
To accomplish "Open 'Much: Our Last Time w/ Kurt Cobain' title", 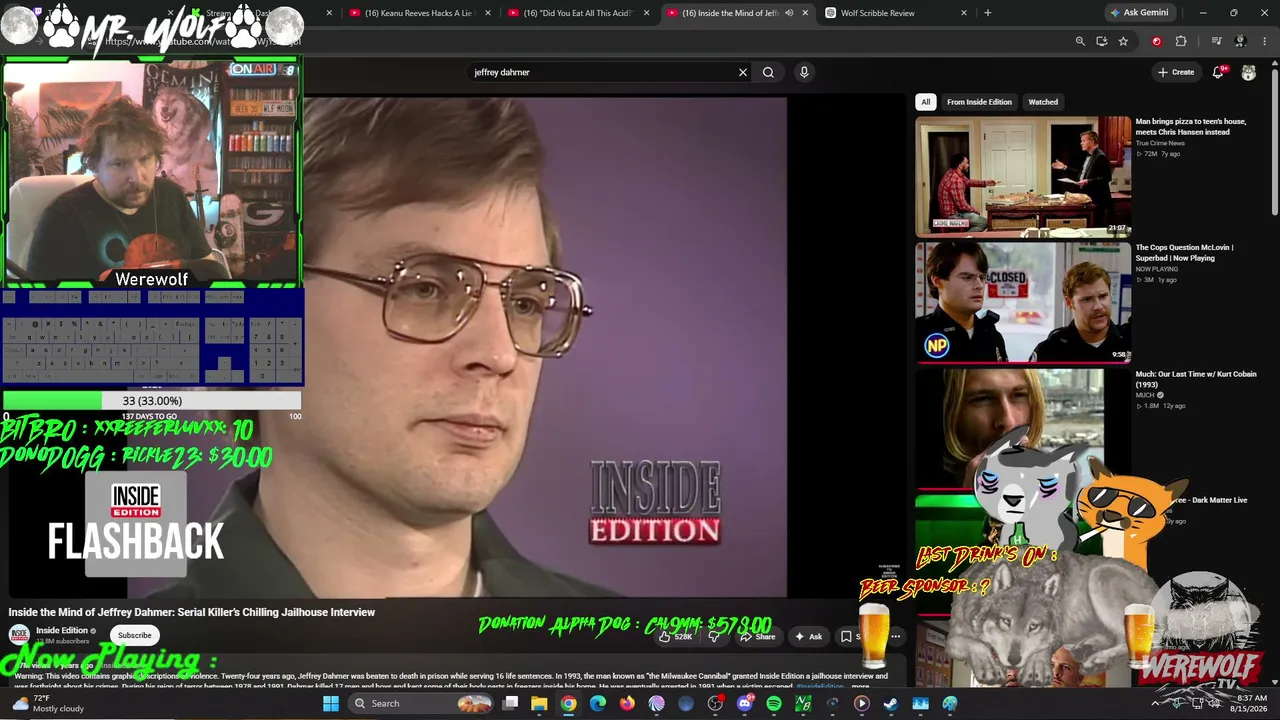I will tap(1195, 379).
